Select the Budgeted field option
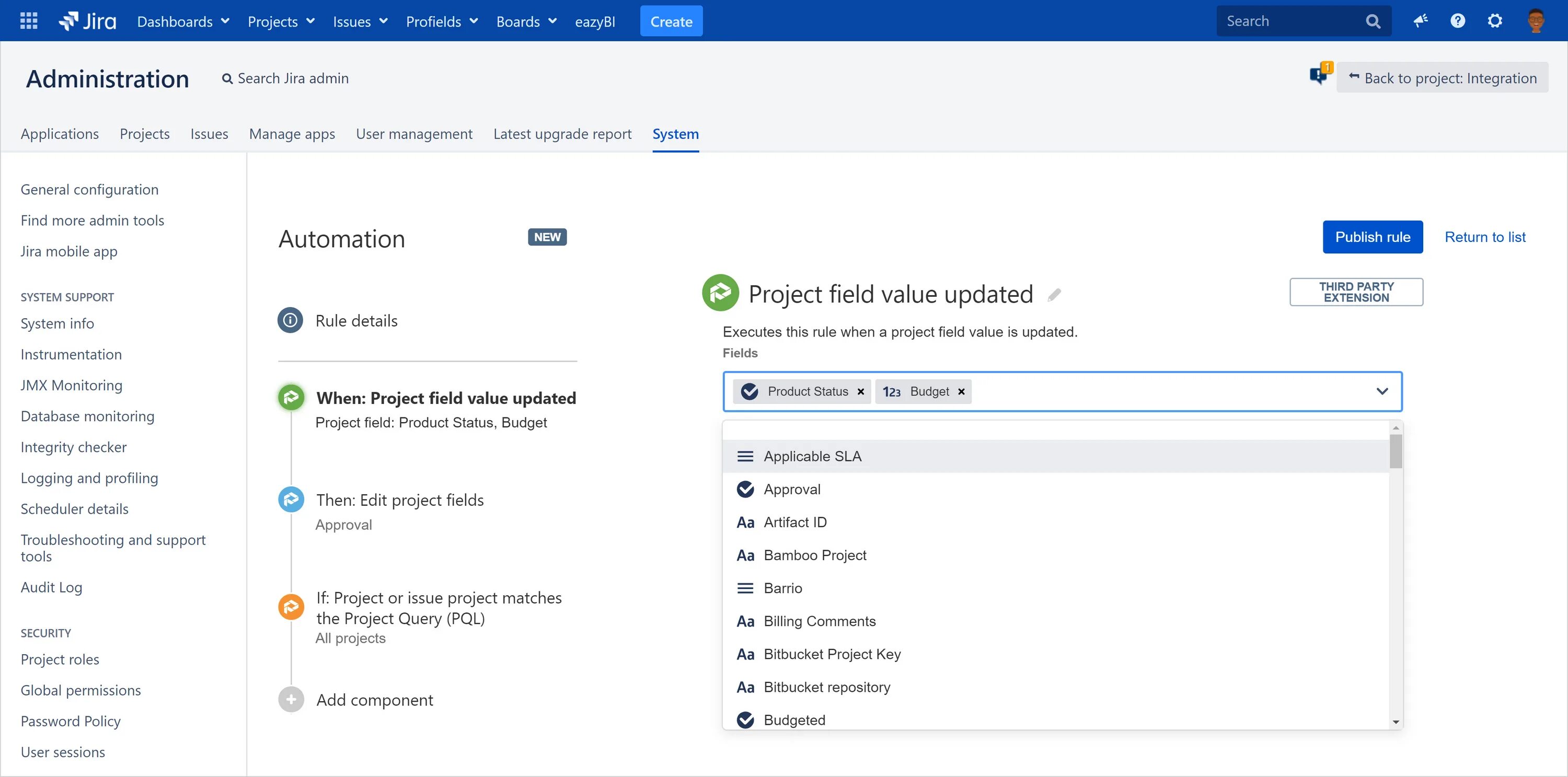The image size is (1568, 777). coord(794,720)
